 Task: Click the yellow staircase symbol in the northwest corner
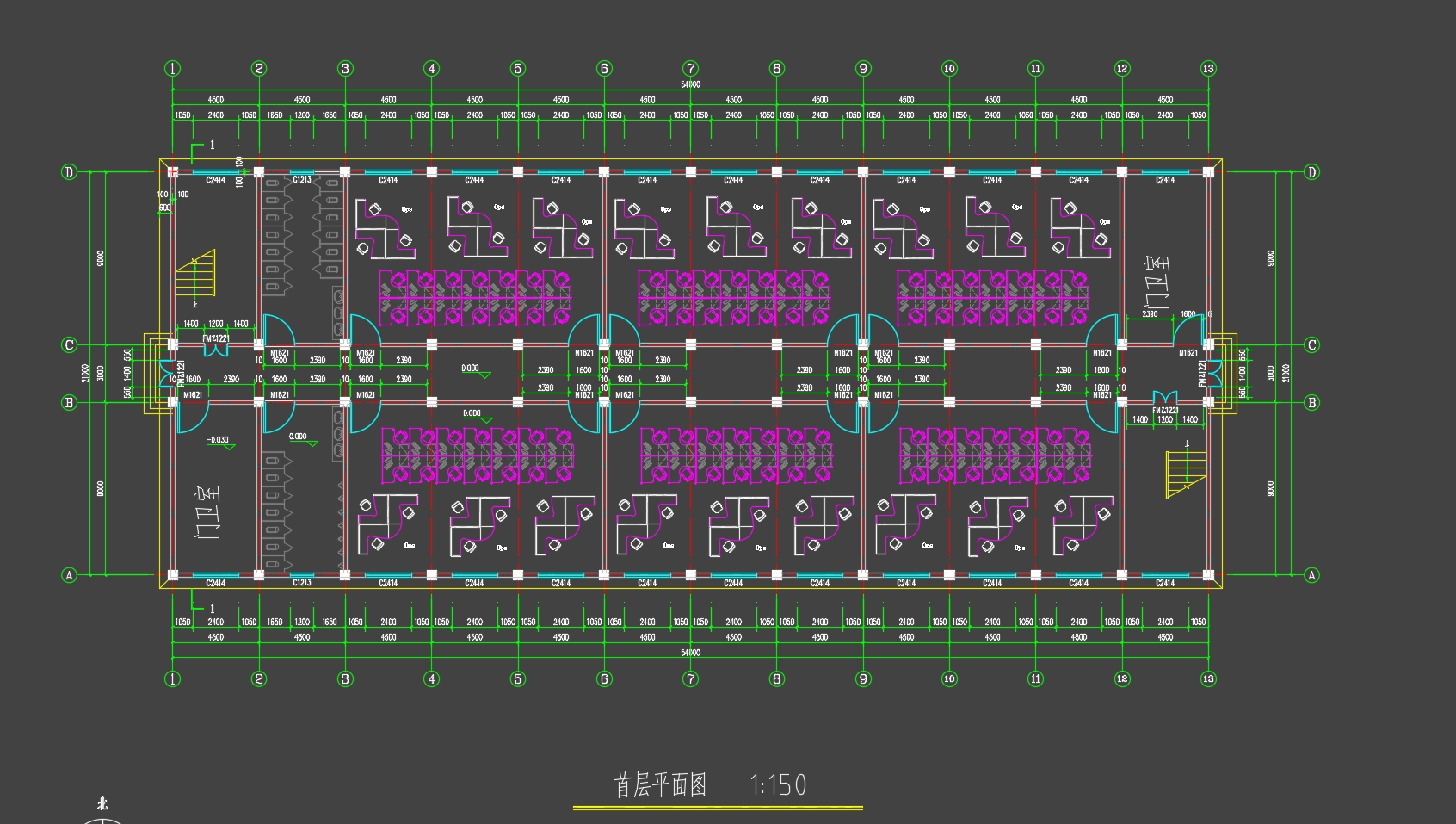pos(196,274)
